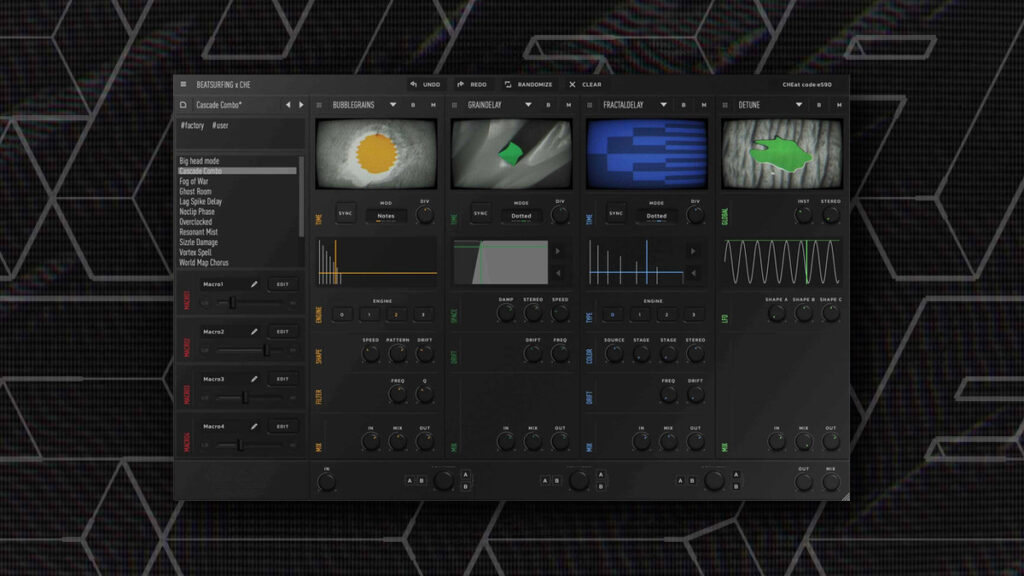The height and width of the screenshot is (576, 1024).
Task: Click the X icon beside CLEAR
Action: pos(572,84)
